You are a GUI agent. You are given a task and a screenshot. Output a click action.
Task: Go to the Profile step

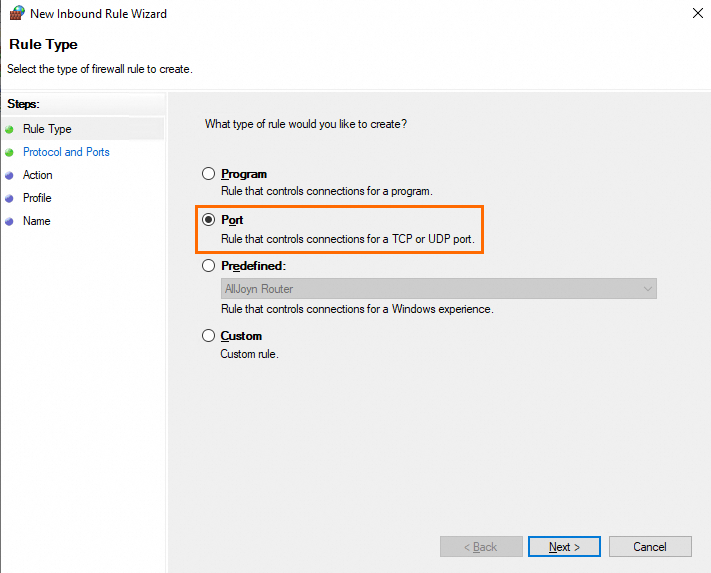[37, 198]
